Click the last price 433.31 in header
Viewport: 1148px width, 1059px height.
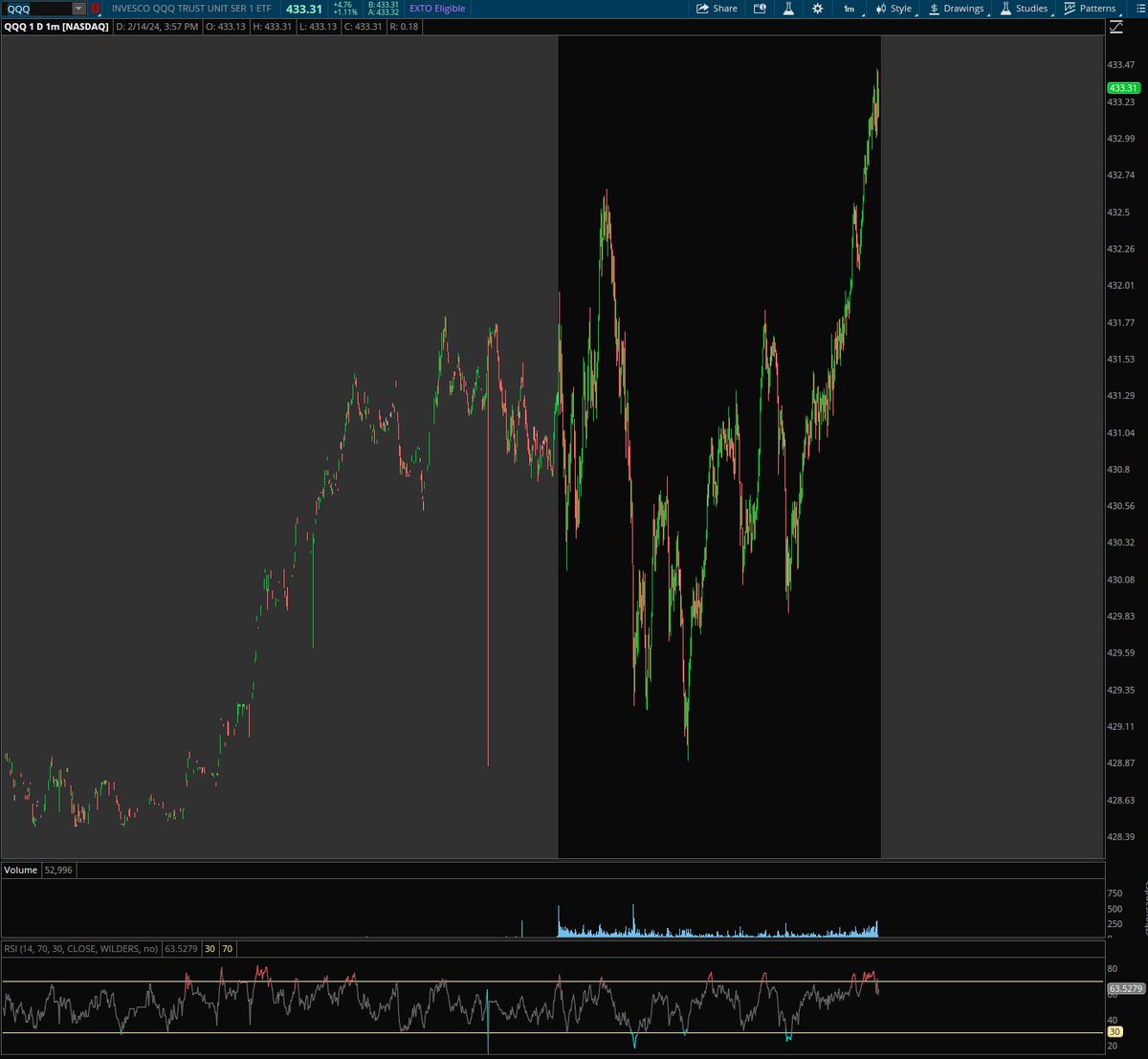(x=304, y=9)
